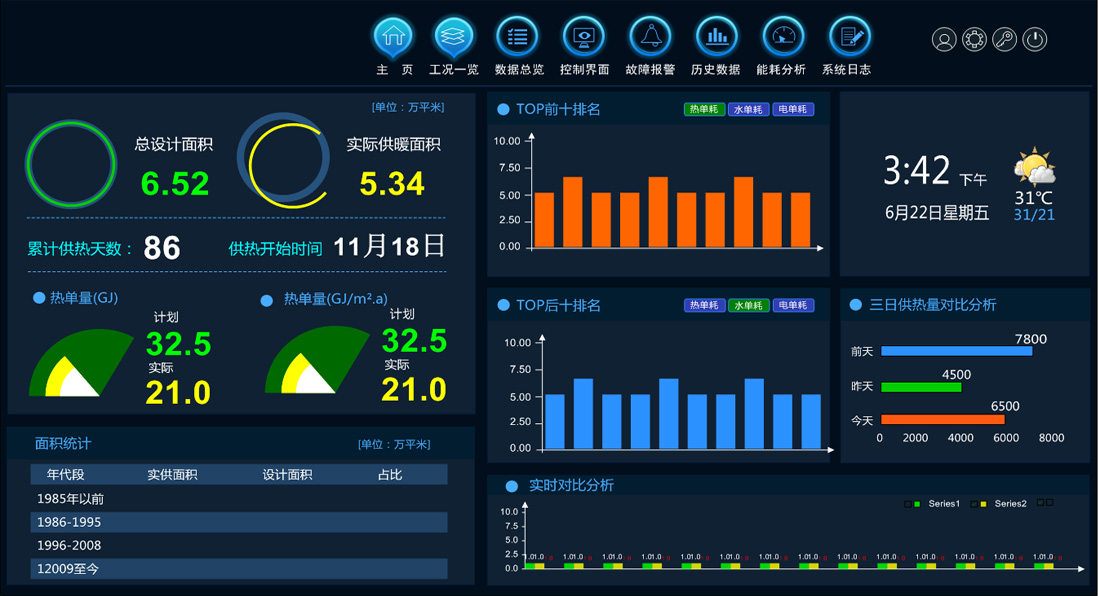Open 数据总览 list icon
The image size is (1098, 596).
click(x=518, y=37)
